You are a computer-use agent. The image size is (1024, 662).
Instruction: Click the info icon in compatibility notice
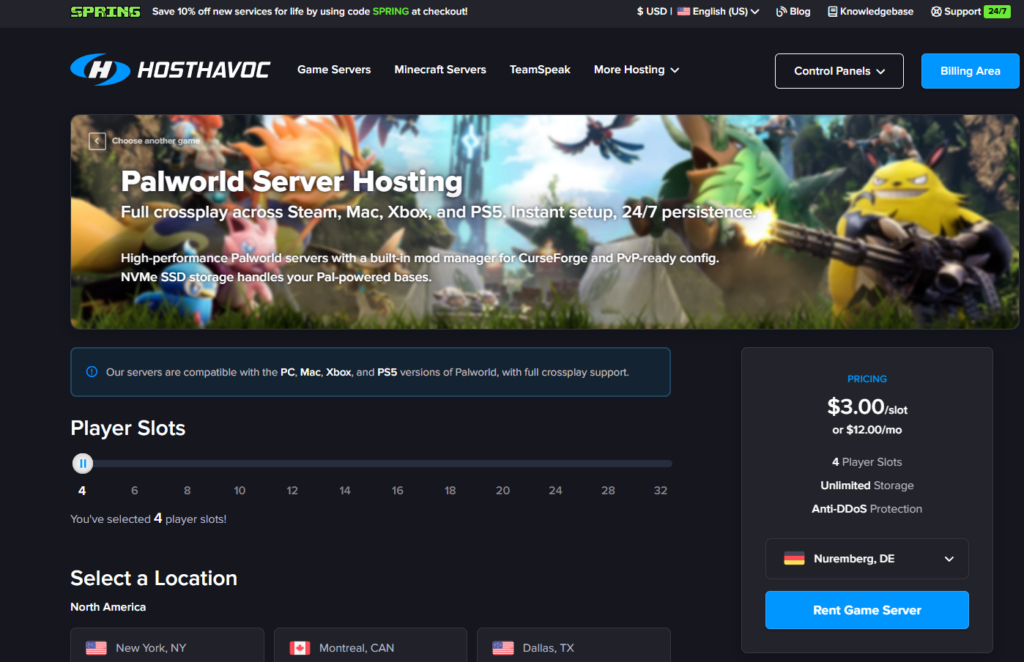[x=92, y=371]
